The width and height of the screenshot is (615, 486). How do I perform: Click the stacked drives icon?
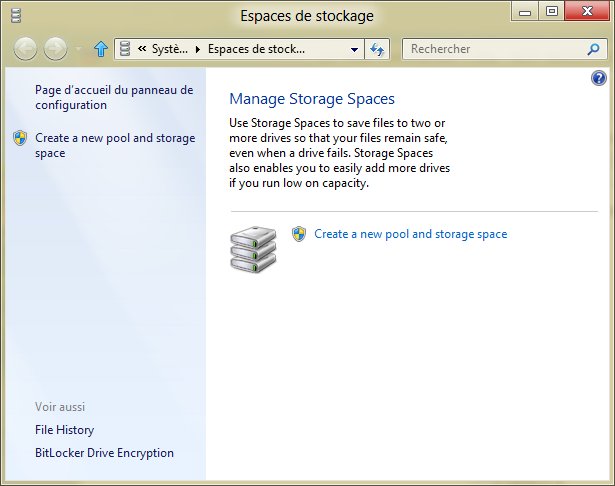(x=252, y=249)
